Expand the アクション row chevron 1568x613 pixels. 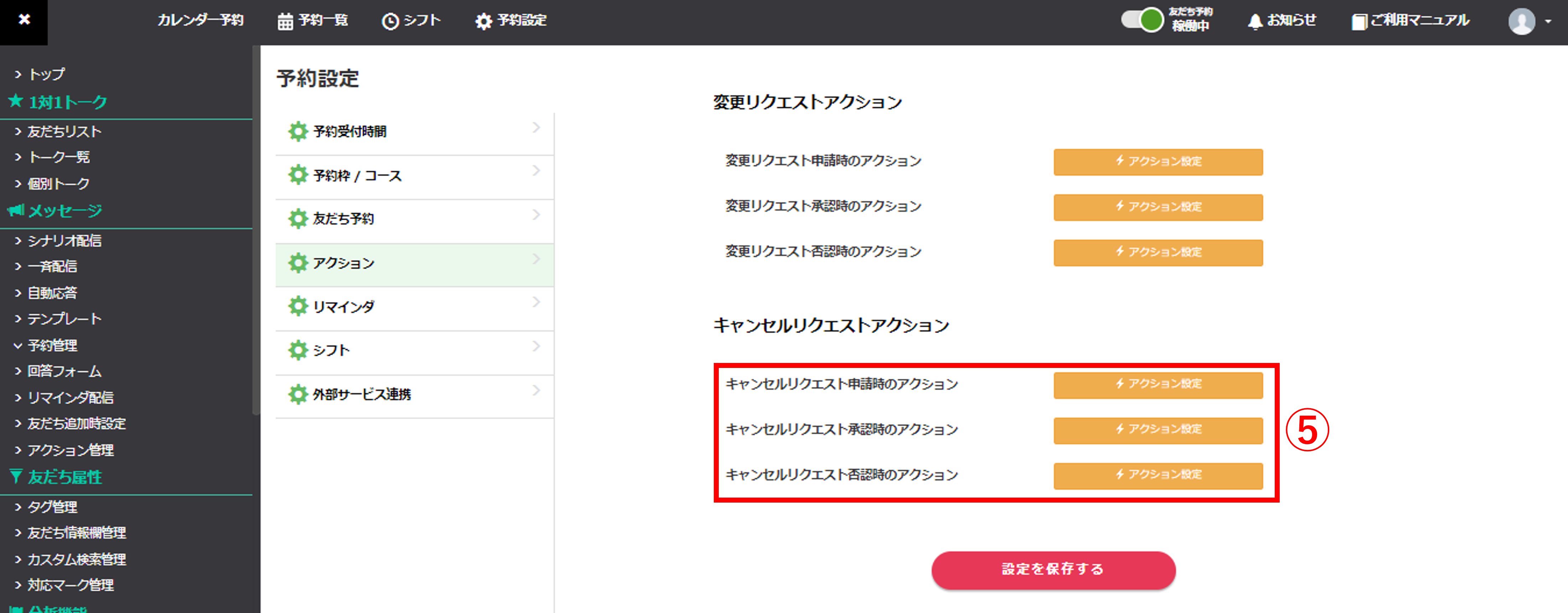[536, 259]
